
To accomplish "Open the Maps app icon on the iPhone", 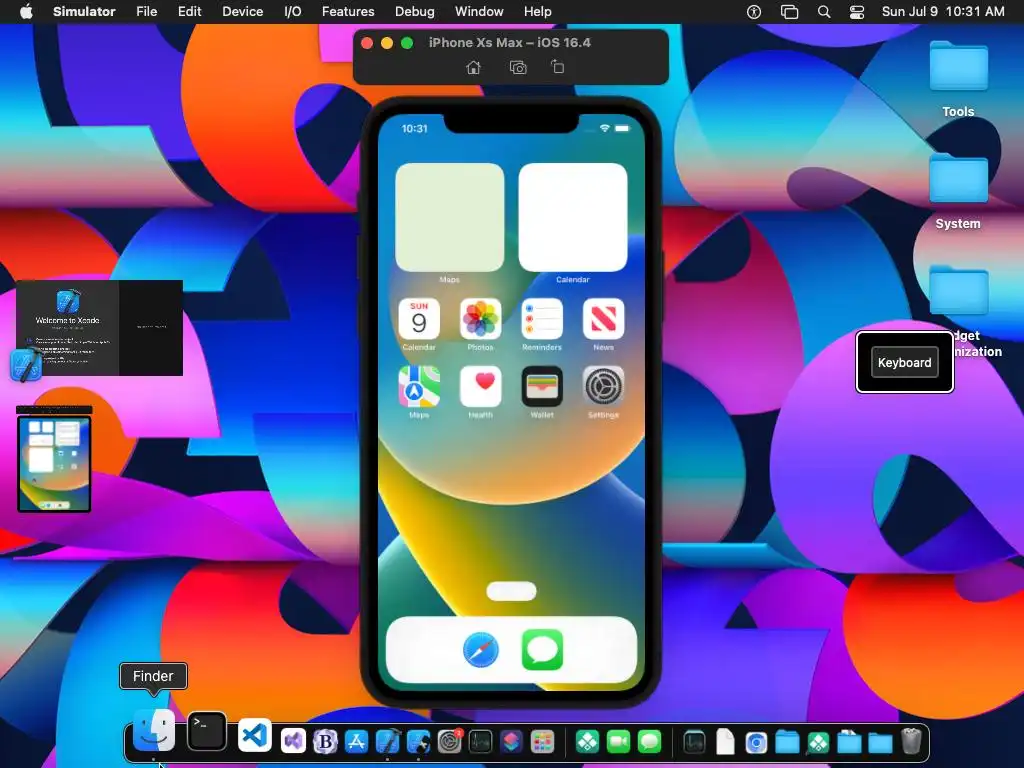I will [x=419, y=387].
